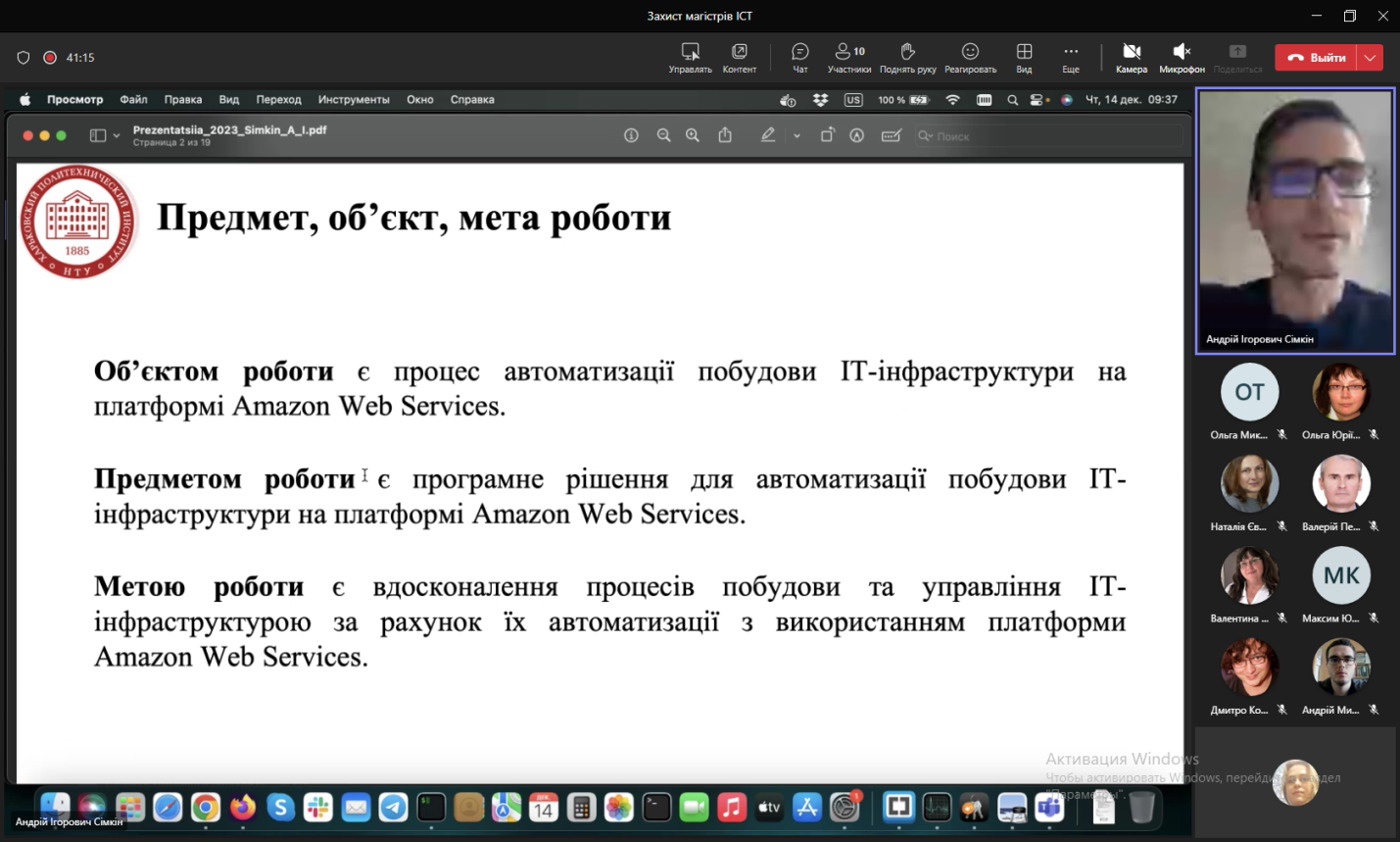
Task: Open the Вид view layout options
Action: tap(1024, 57)
